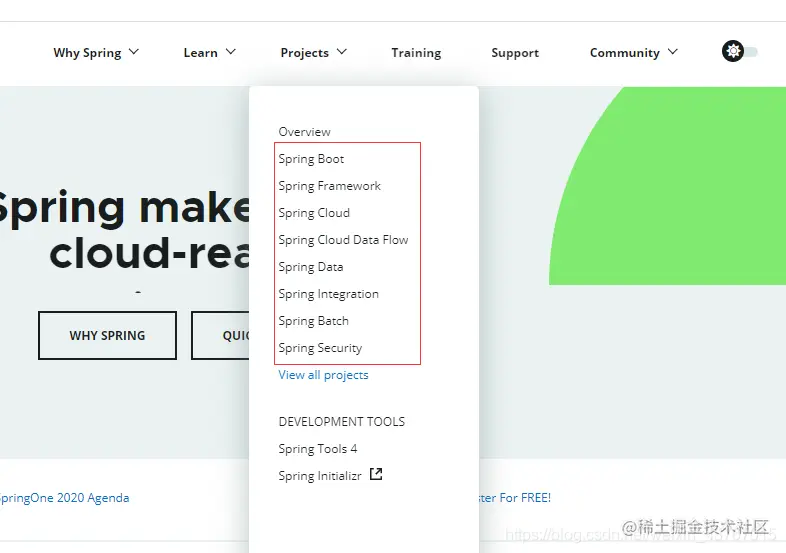Click the partially hidden QUICKSTART button
The image size is (786, 553).
pyautogui.click(x=220, y=335)
